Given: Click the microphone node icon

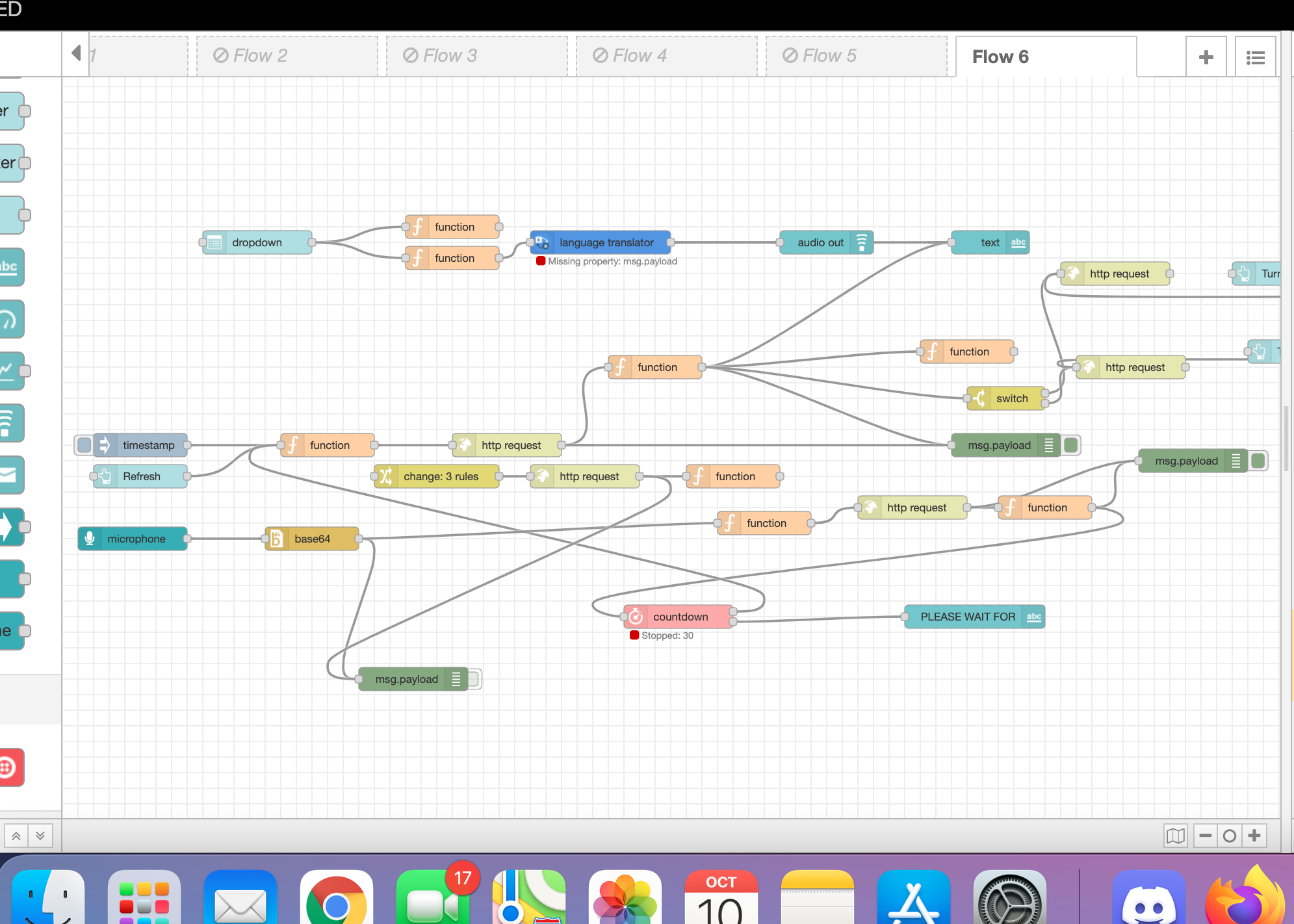Looking at the screenshot, I should click(x=90, y=539).
